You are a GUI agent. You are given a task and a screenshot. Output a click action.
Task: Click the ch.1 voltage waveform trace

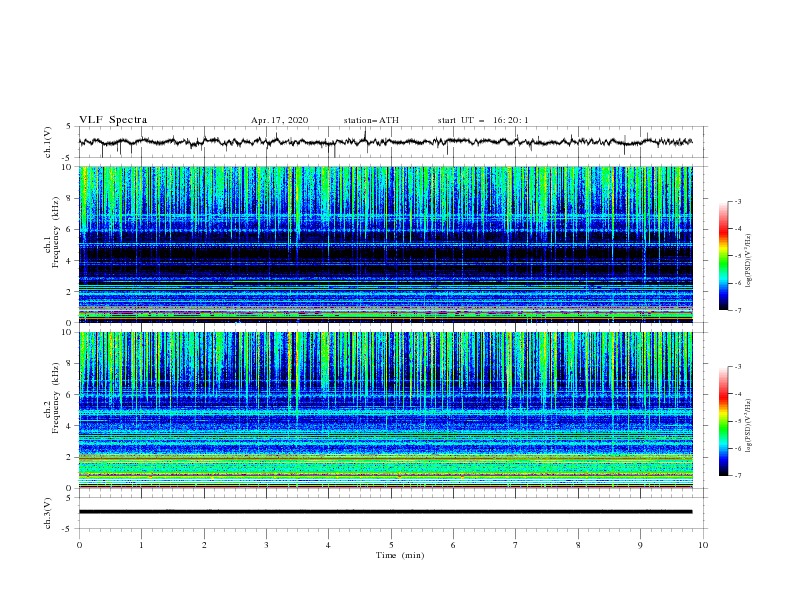385,142
